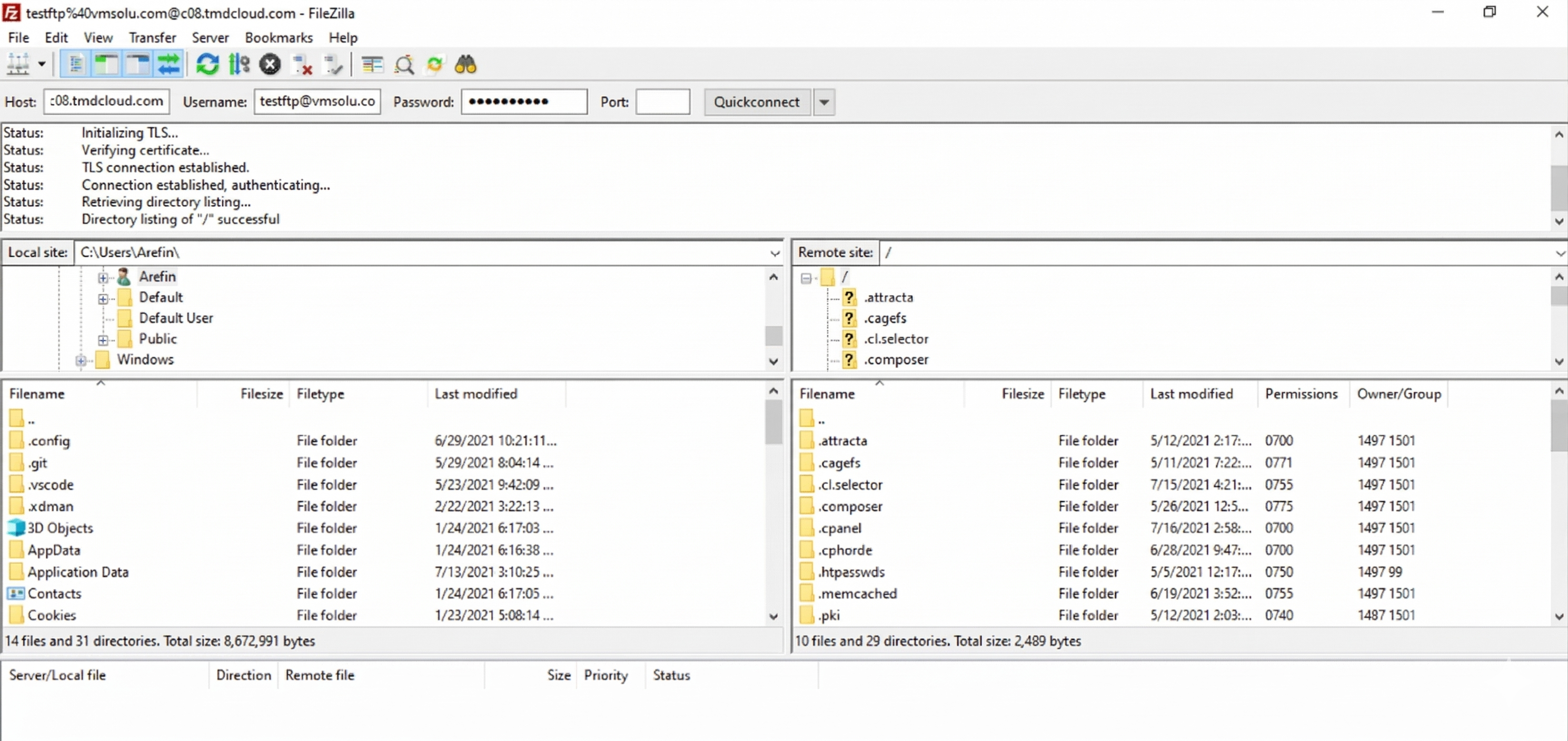Toggle the remote directory tree display
The width and height of the screenshot is (1568, 741).
pos(137,64)
